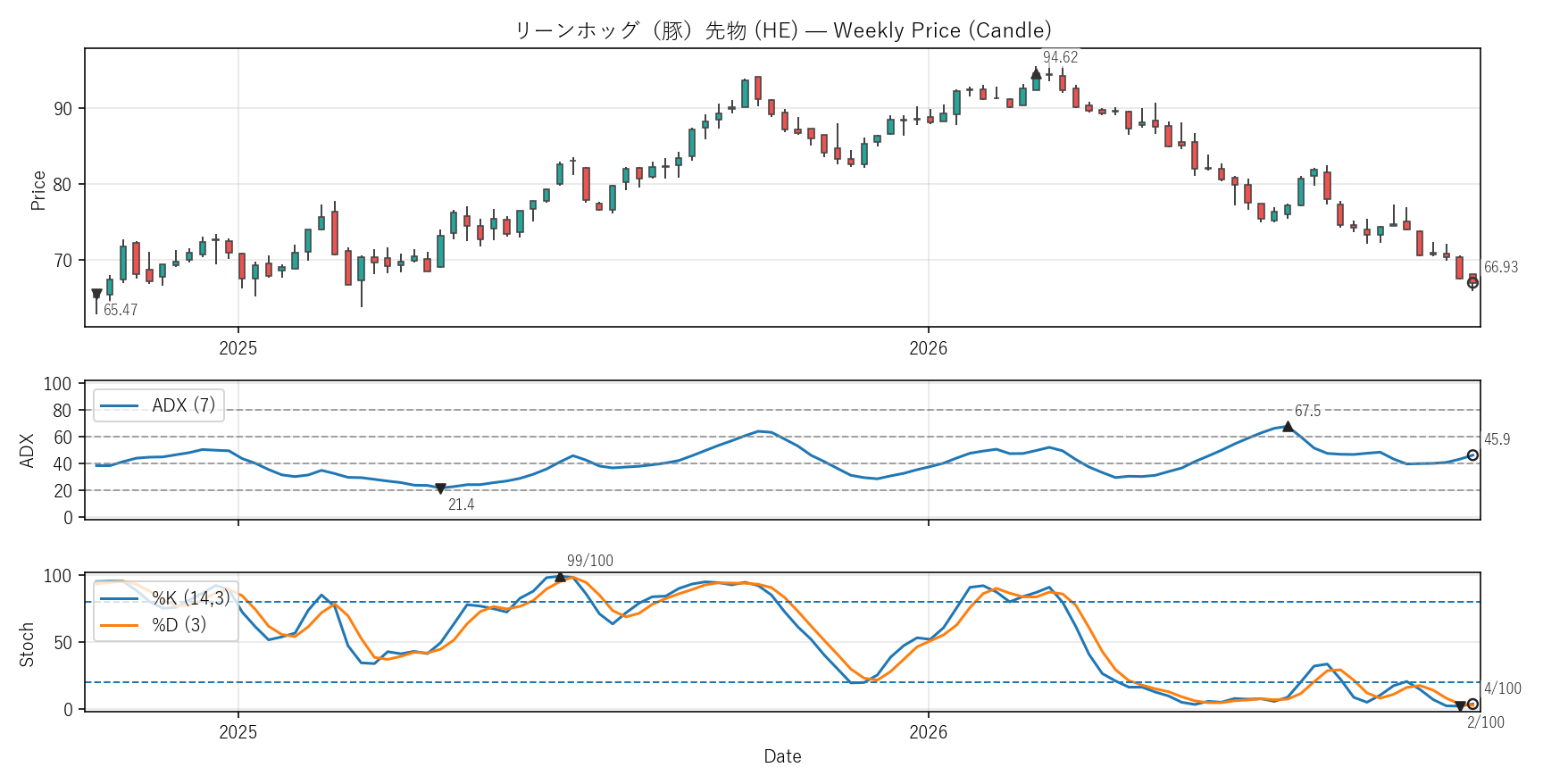Click the Stoch y-axis label
Image resolution: width=1543 pixels, height=784 pixels.
pos(27,645)
